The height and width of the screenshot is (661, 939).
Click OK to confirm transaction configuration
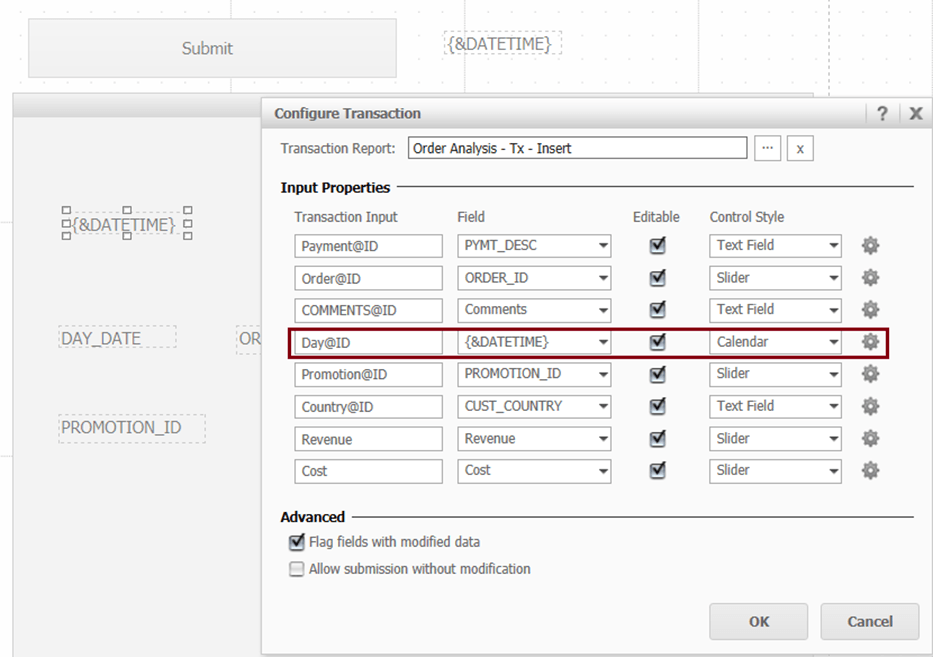coord(759,621)
